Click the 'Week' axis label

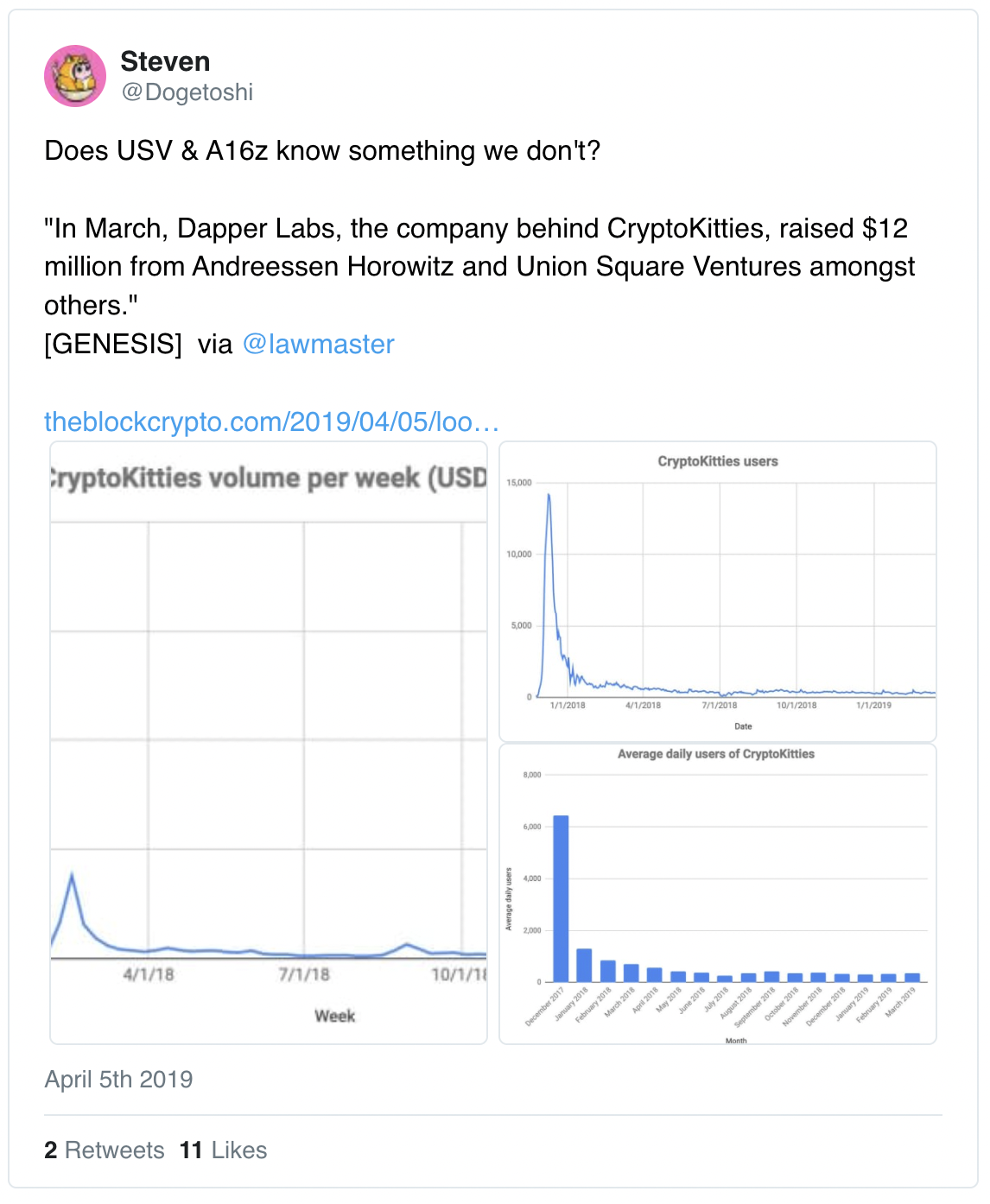click(334, 1016)
